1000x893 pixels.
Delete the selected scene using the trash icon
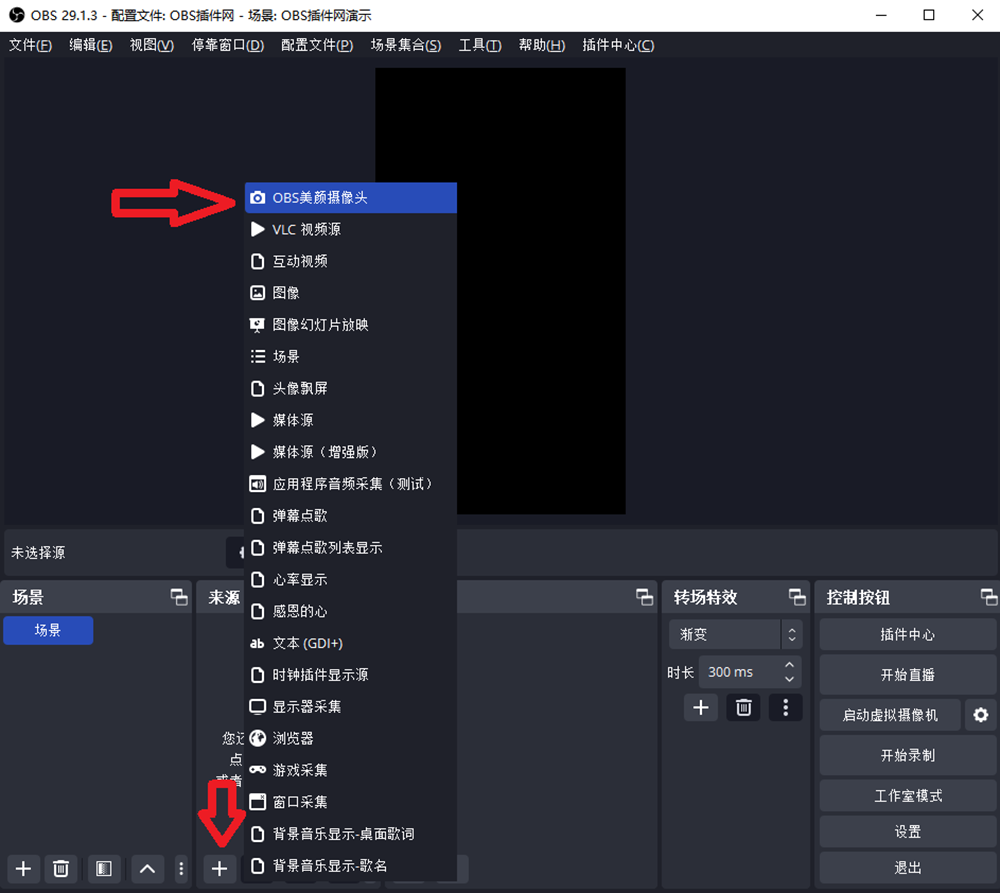point(61,869)
